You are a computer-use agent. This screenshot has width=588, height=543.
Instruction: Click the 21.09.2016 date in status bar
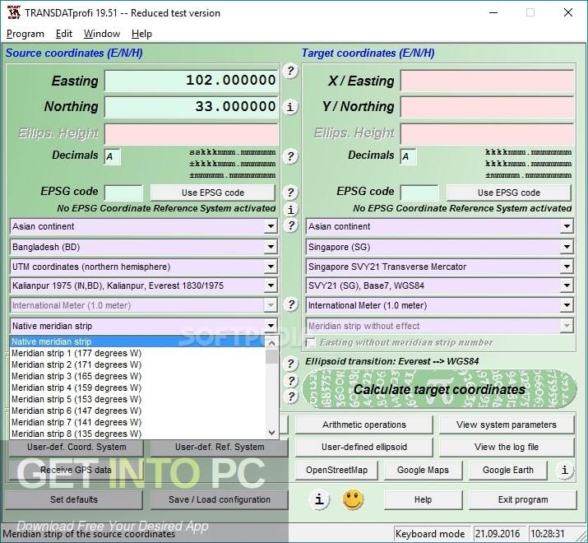click(x=497, y=533)
